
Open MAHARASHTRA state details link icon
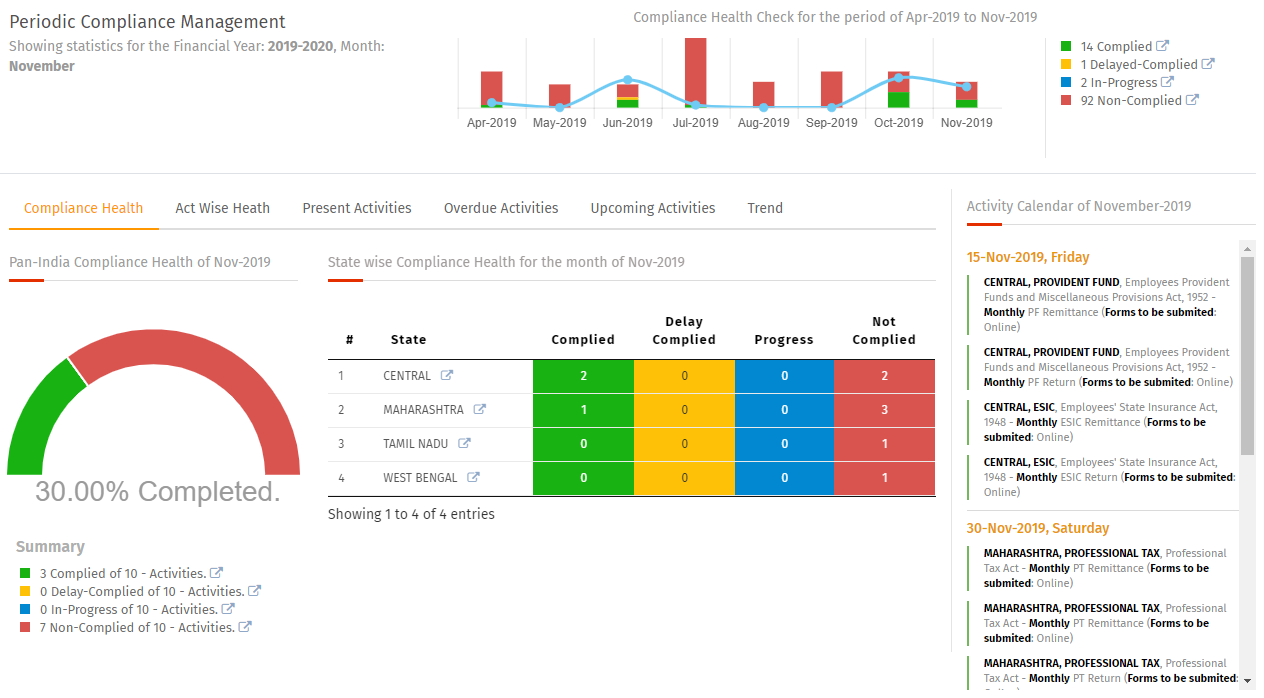pos(480,410)
